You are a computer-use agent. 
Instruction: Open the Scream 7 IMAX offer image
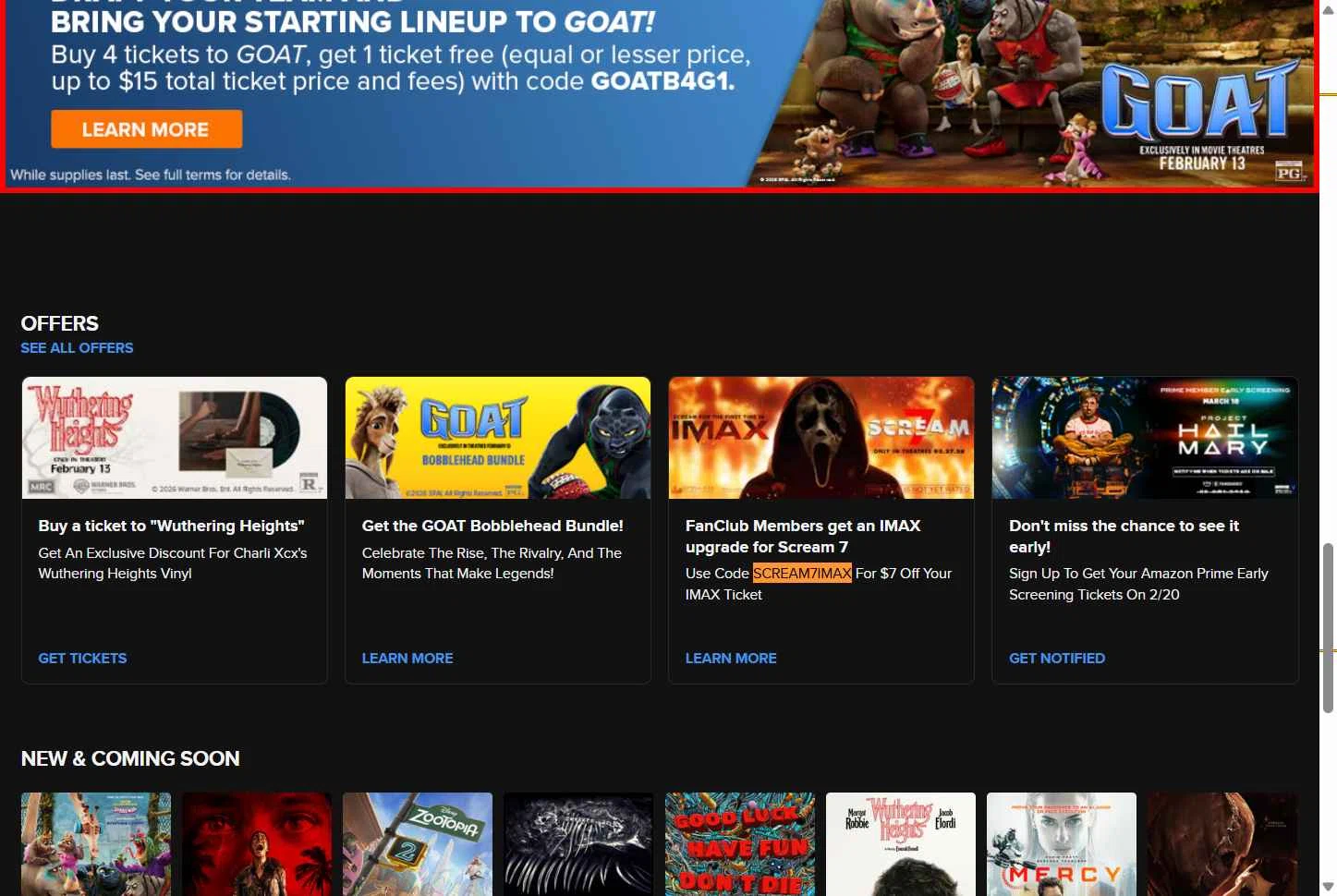[821, 438]
